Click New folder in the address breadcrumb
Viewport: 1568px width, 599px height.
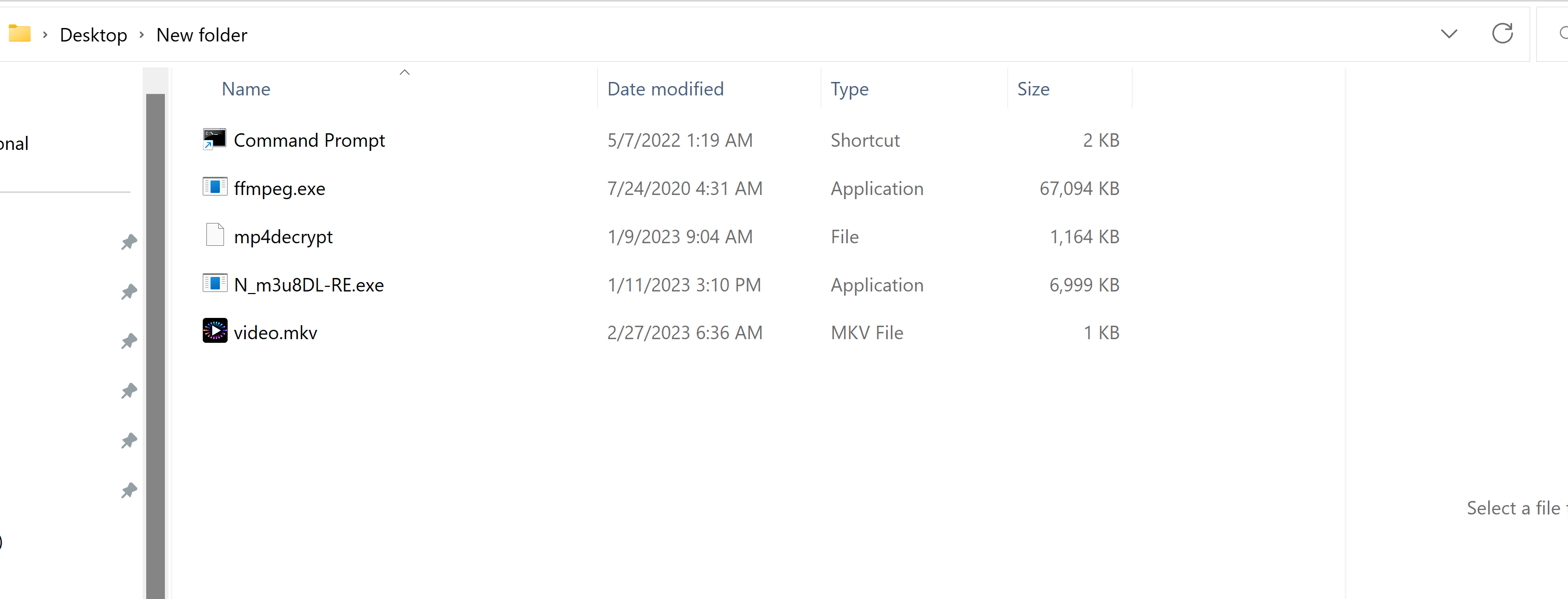point(202,35)
